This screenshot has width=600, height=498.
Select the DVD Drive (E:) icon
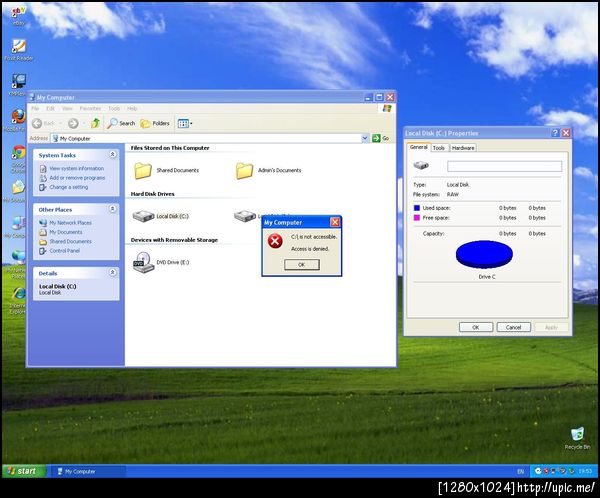coord(143,262)
